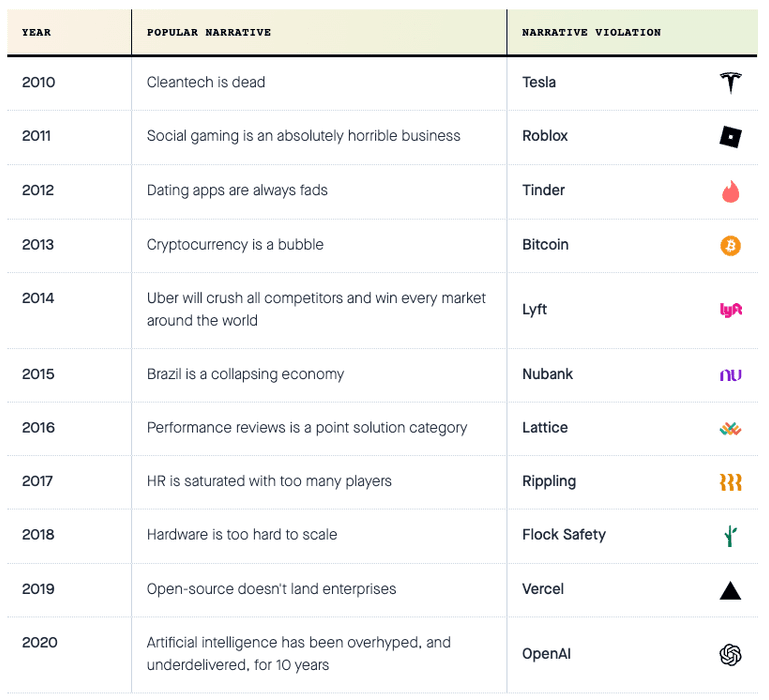The image size is (769, 700).
Task: Click the Tesla logo icon
Action: pyautogui.click(x=731, y=83)
